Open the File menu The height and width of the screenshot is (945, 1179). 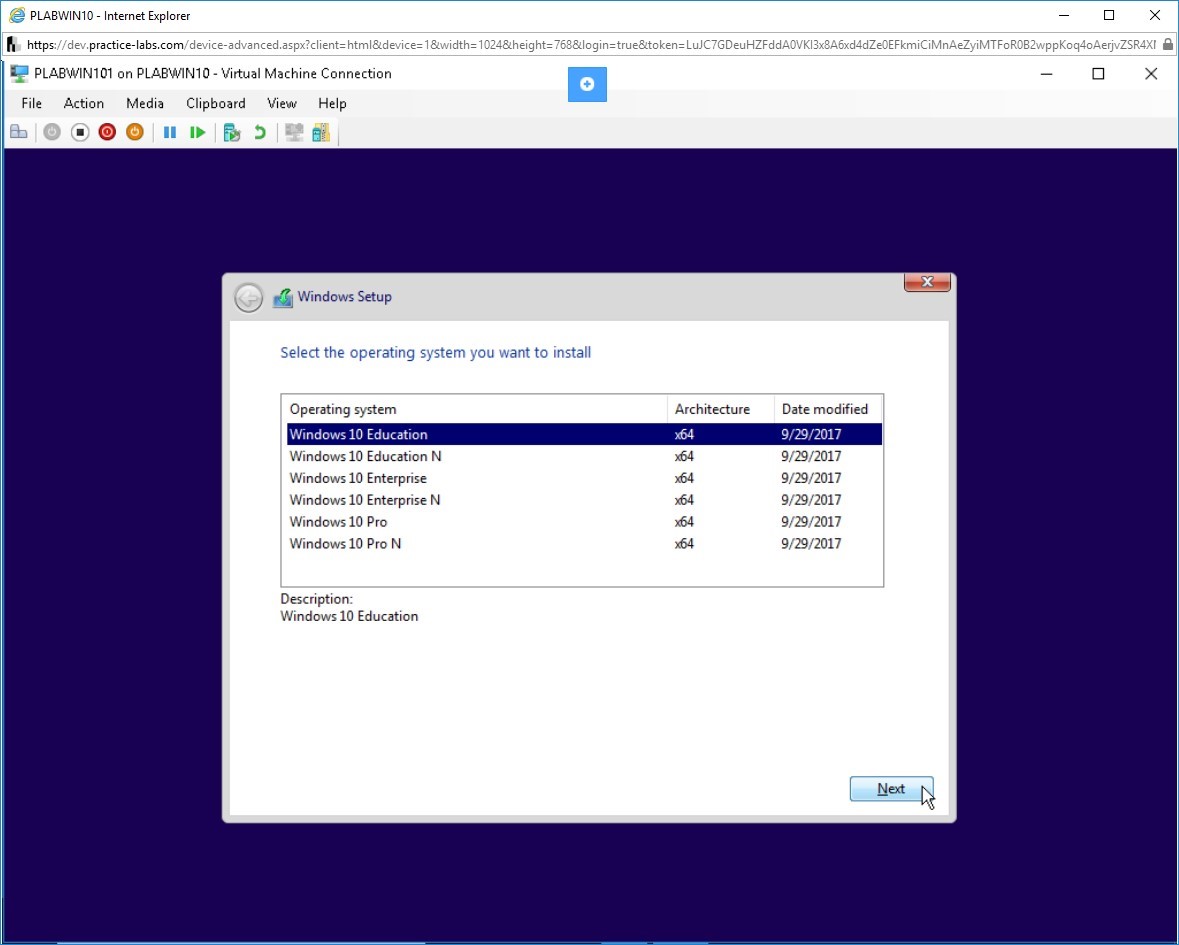point(32,104)
